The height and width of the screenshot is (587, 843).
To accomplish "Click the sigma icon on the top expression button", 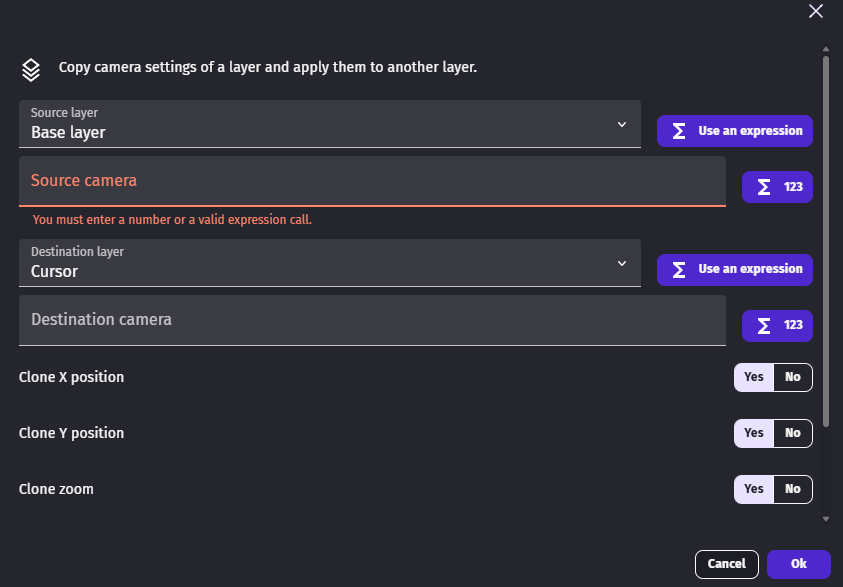I will coord(679,130).
